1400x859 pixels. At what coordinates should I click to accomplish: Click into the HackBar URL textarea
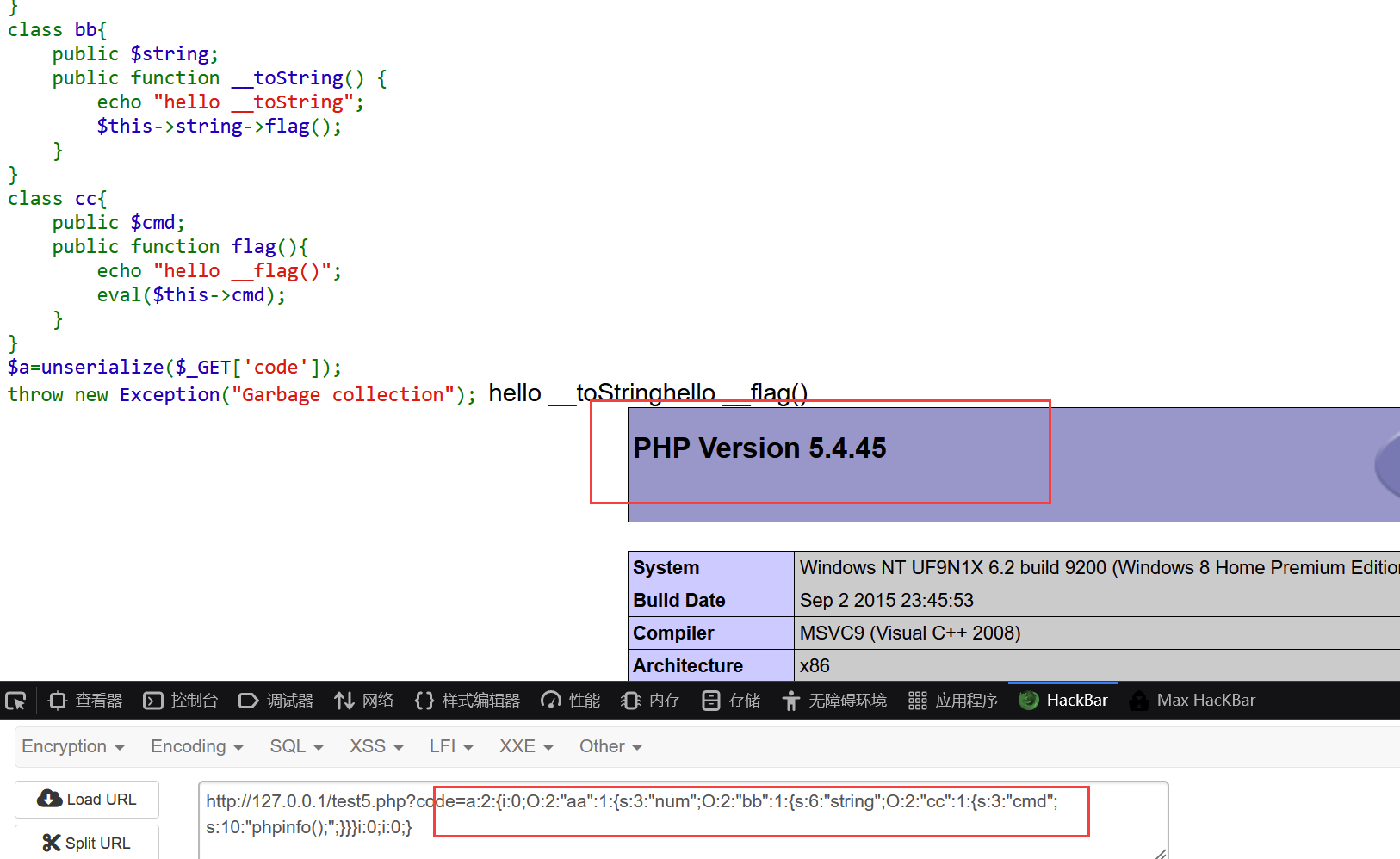pos(683,820)
